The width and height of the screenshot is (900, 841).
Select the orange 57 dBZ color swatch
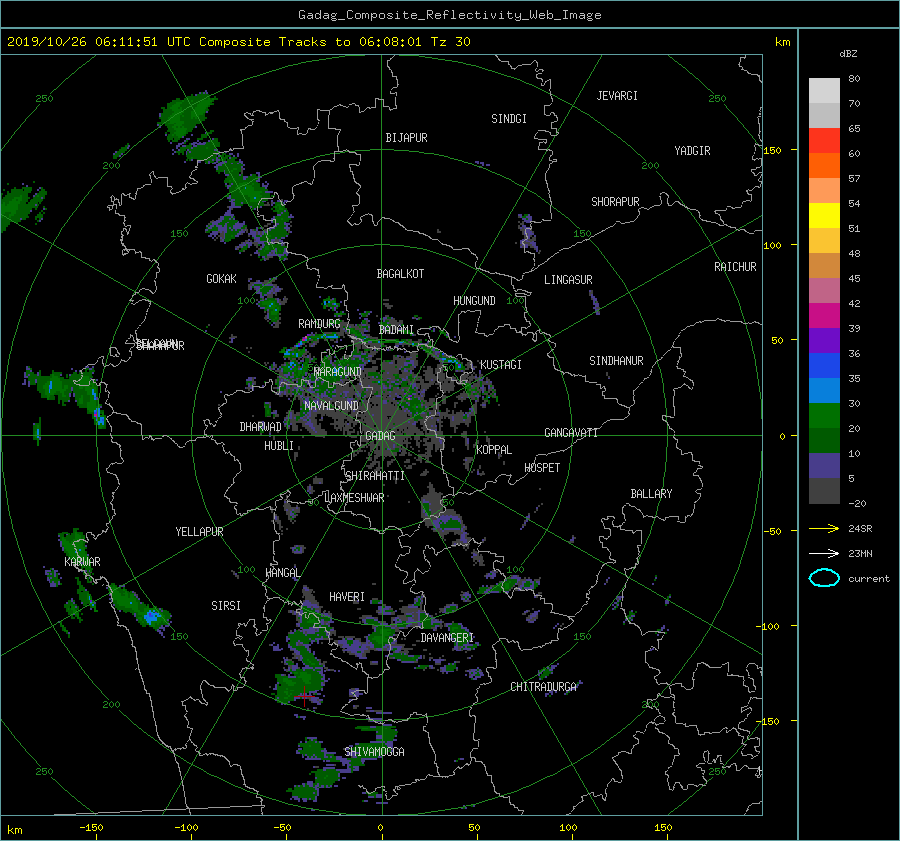tap(824, 165)
